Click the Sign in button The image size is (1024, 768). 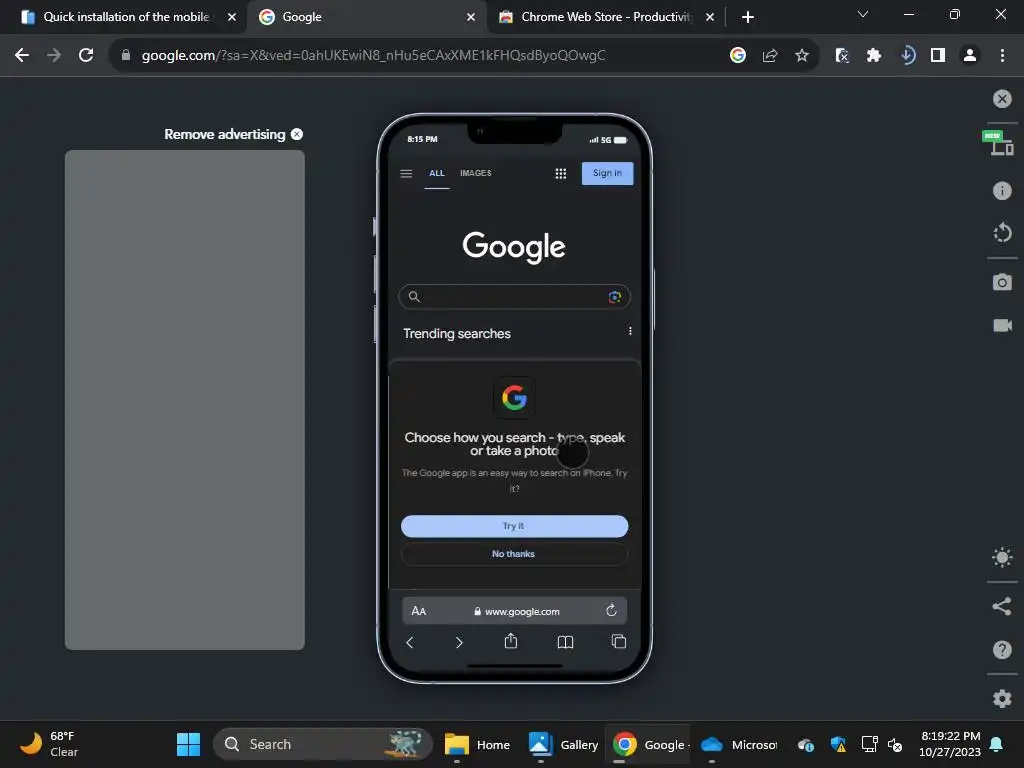(x=607, y=173)
